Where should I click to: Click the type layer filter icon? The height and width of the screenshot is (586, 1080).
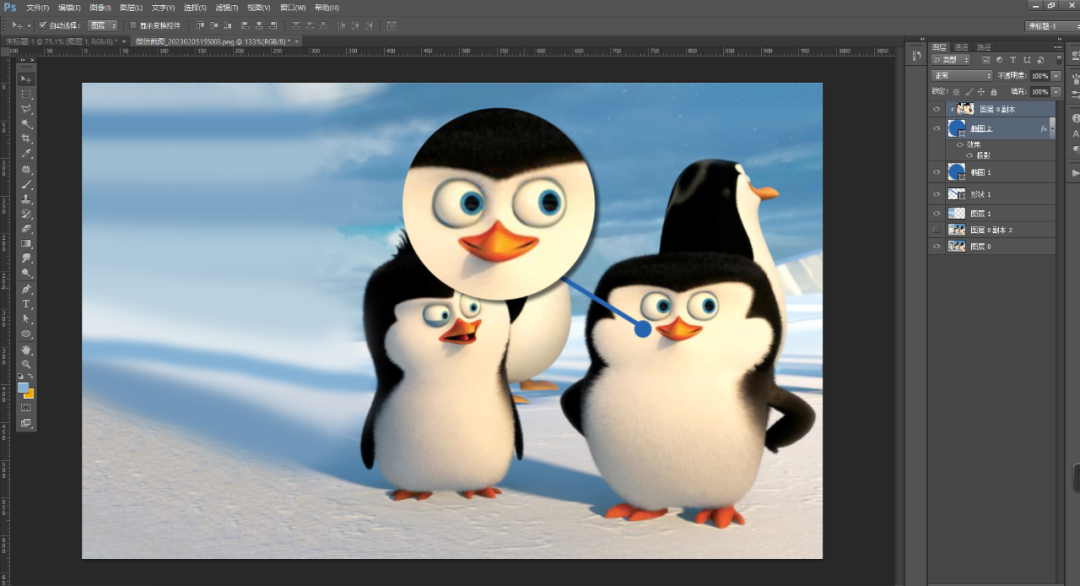1012,61
